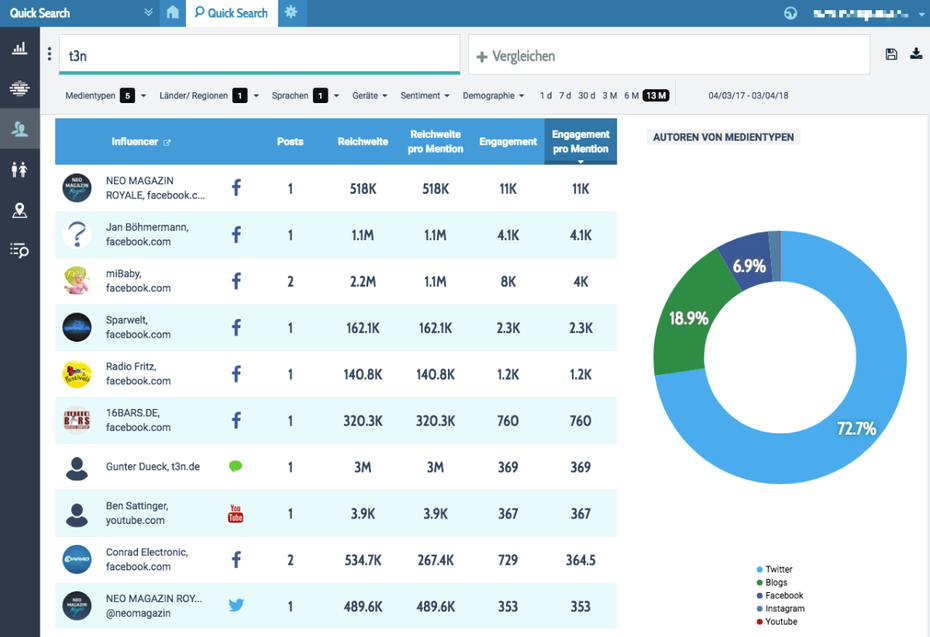The image size is (930, 637).
Task: Click the external link icon beside Influencer
Action: point(167,142)
